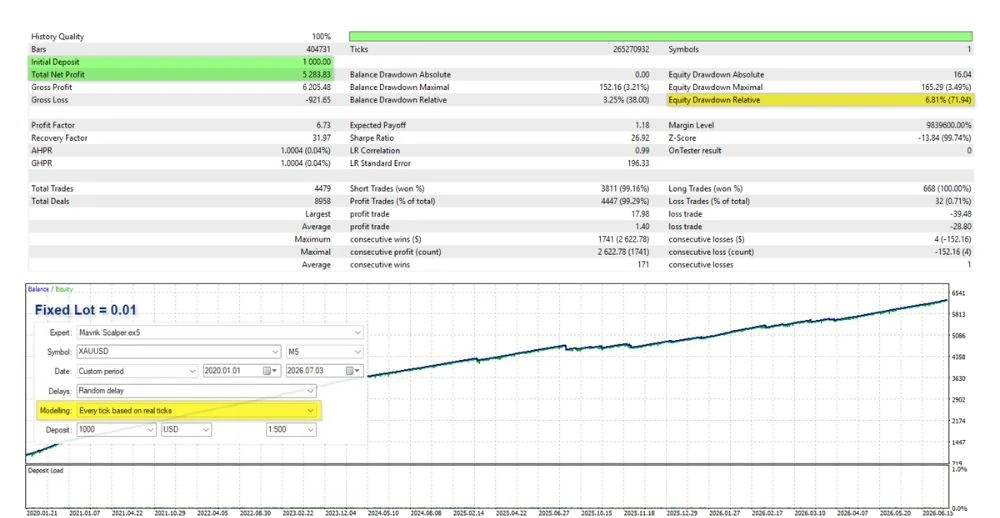Click the Balance legend label on the chart
1000x518 pixels.
pyautogui.click(x=38, y=290)
